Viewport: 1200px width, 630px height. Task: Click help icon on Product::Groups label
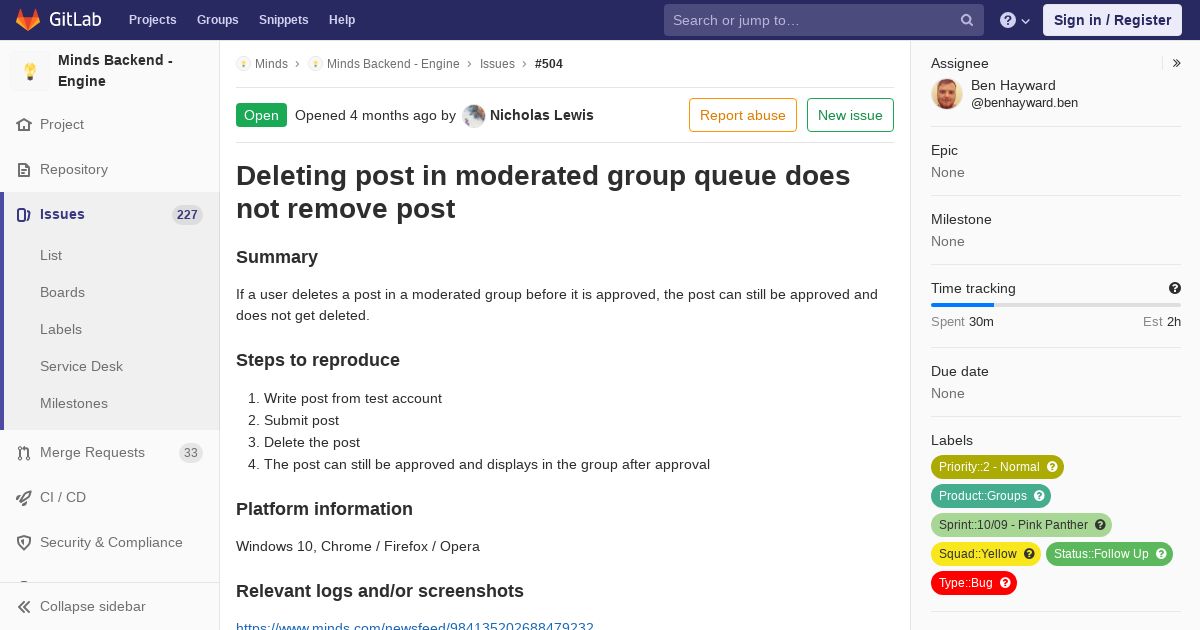1039,496
